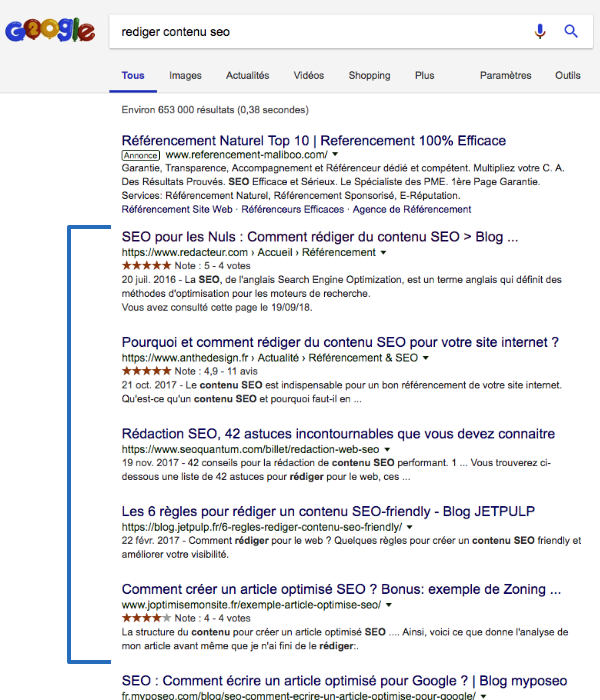Open result Comment créer un article optimisé SEO
The image size is (600, 700).
pyautogui.click(x=341, y=589)
